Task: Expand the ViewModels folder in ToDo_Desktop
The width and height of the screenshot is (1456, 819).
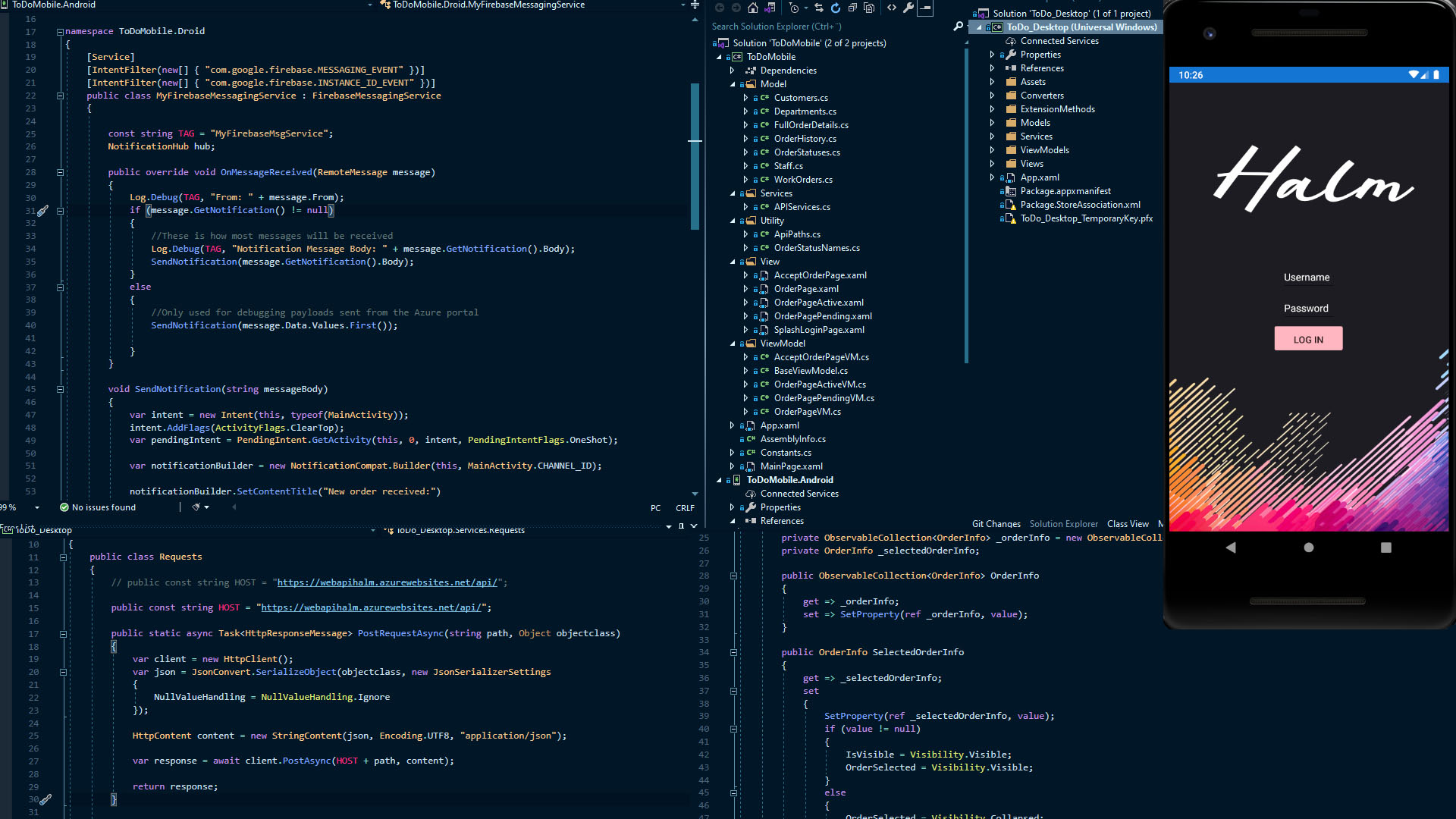Action: click(x=992, y=150)
